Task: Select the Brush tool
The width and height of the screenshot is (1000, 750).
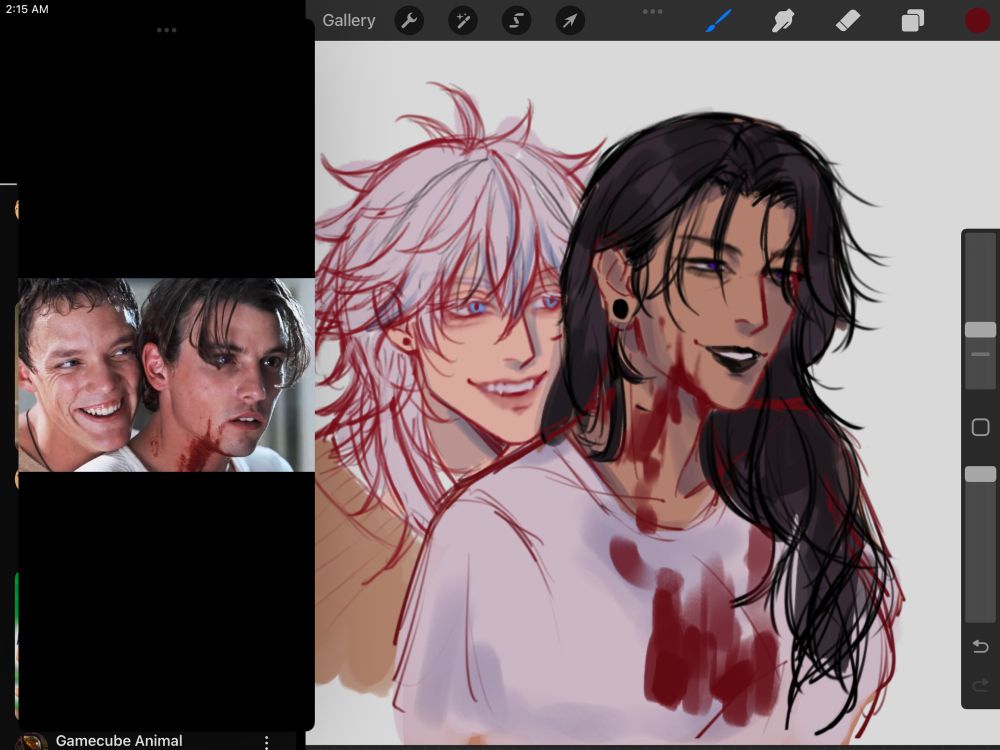Action: pyautogui.click(x=719, y=21)
